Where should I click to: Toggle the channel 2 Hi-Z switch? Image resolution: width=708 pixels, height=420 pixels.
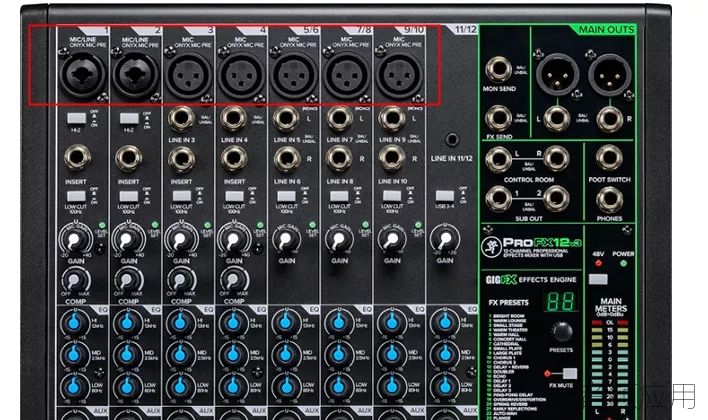129,118
